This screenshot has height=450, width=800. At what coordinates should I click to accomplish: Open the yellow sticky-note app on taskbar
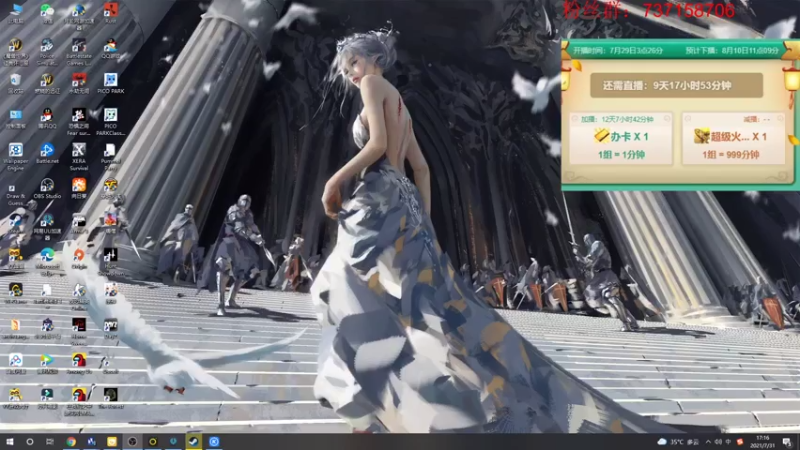pyautogui.click(x=112, y=442)
